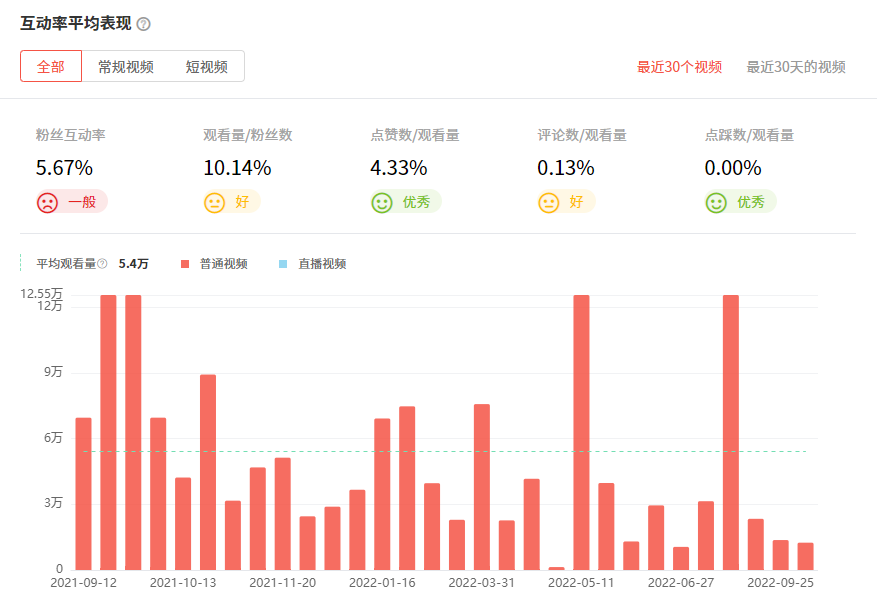Click the green smiley under 点赞数/观看量
The width and height of the screenshot is (877, 614).
382,202
